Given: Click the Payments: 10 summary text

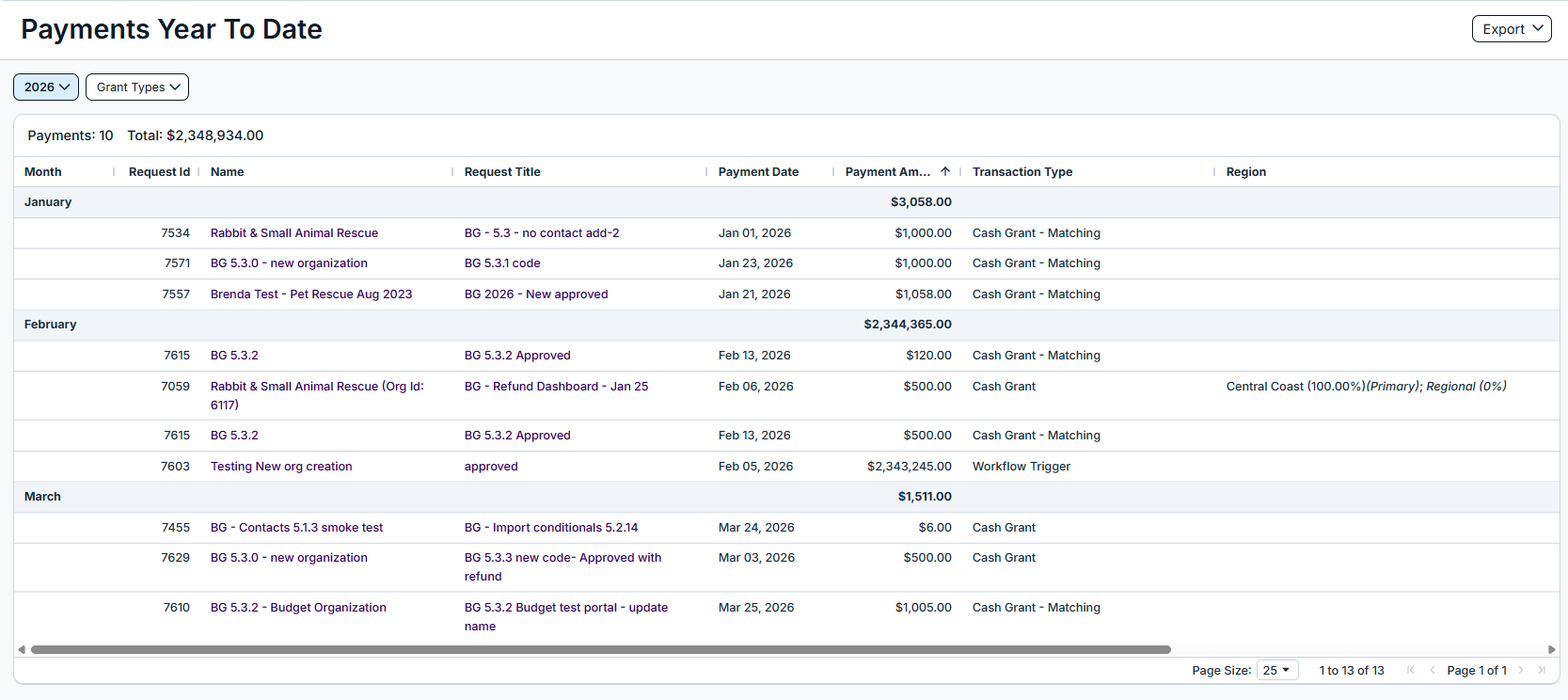Looking at the screenshot, I should [x=71, y=135].
